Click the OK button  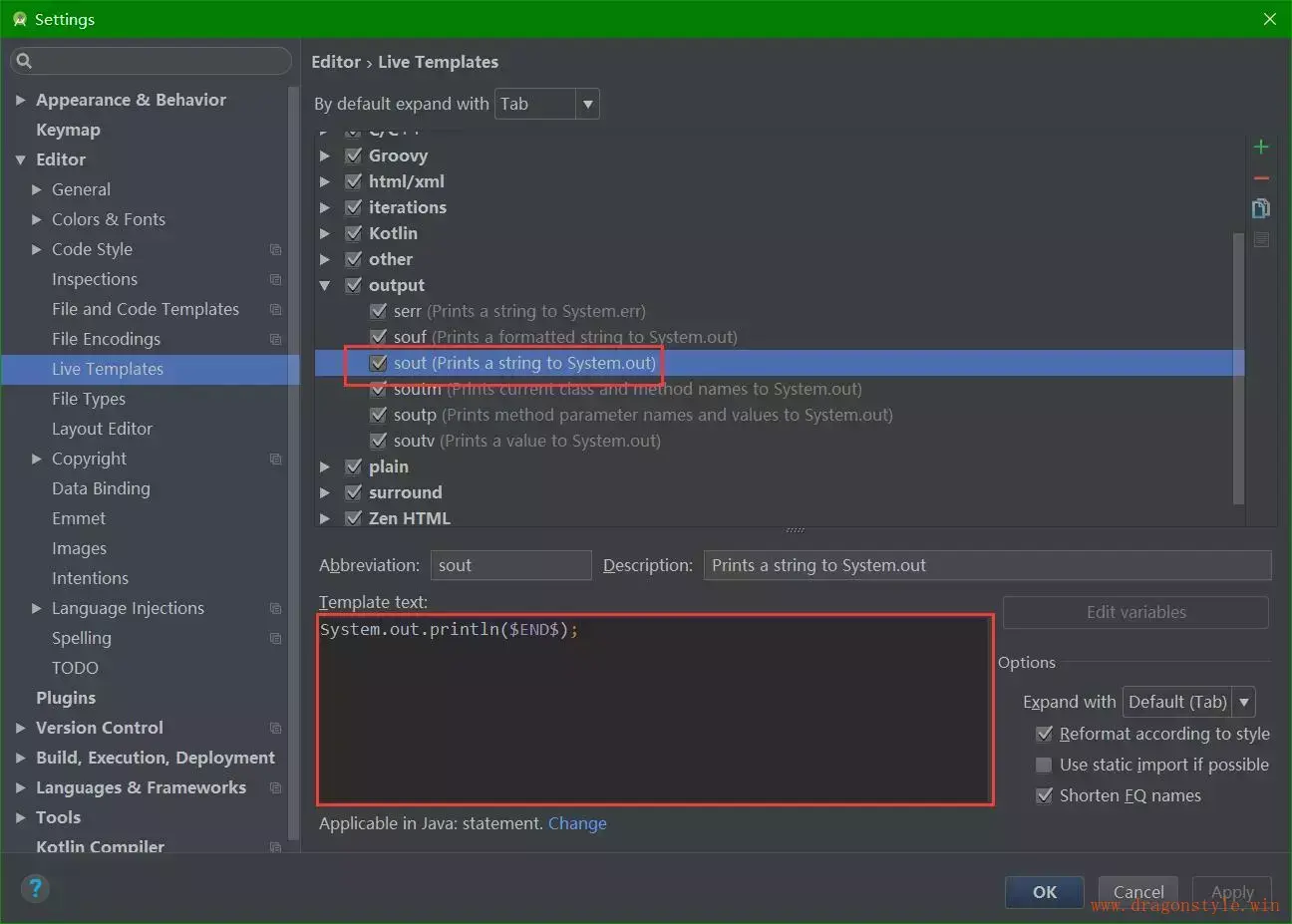[x=1044, y=892]
